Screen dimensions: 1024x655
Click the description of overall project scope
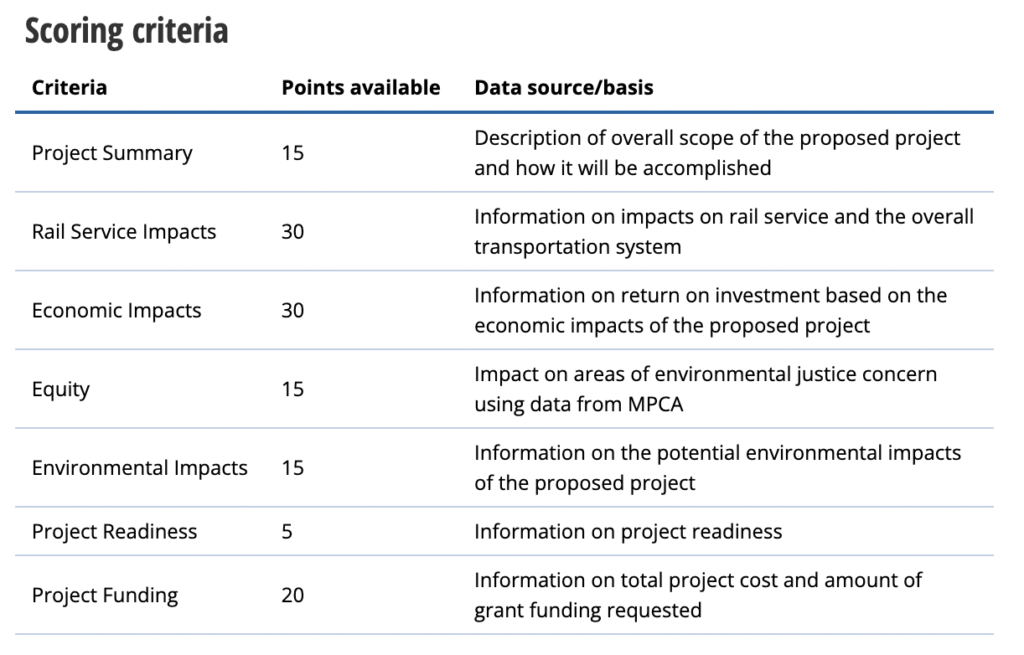(x=717, y=153)
